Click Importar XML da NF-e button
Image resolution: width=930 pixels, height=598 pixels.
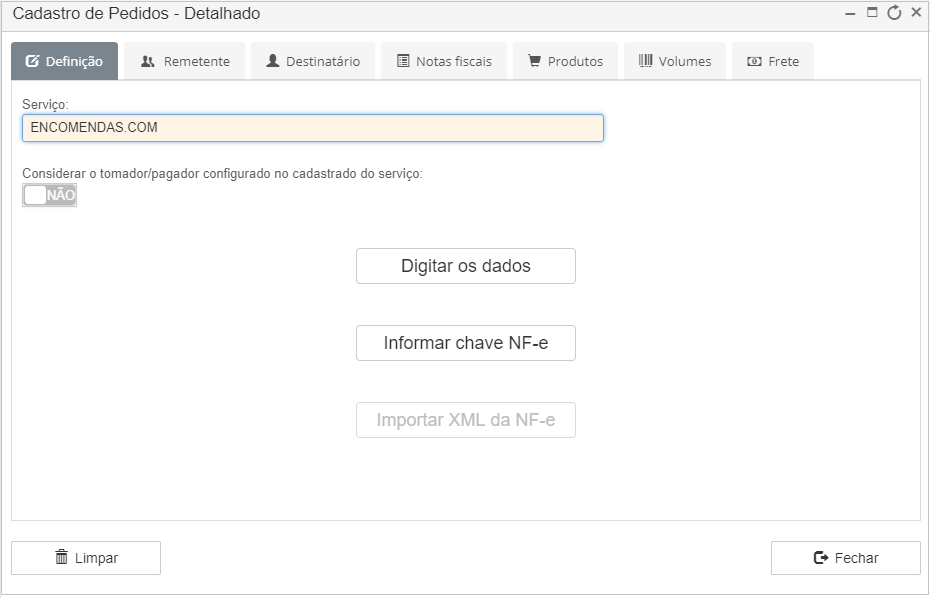[466, 420]
